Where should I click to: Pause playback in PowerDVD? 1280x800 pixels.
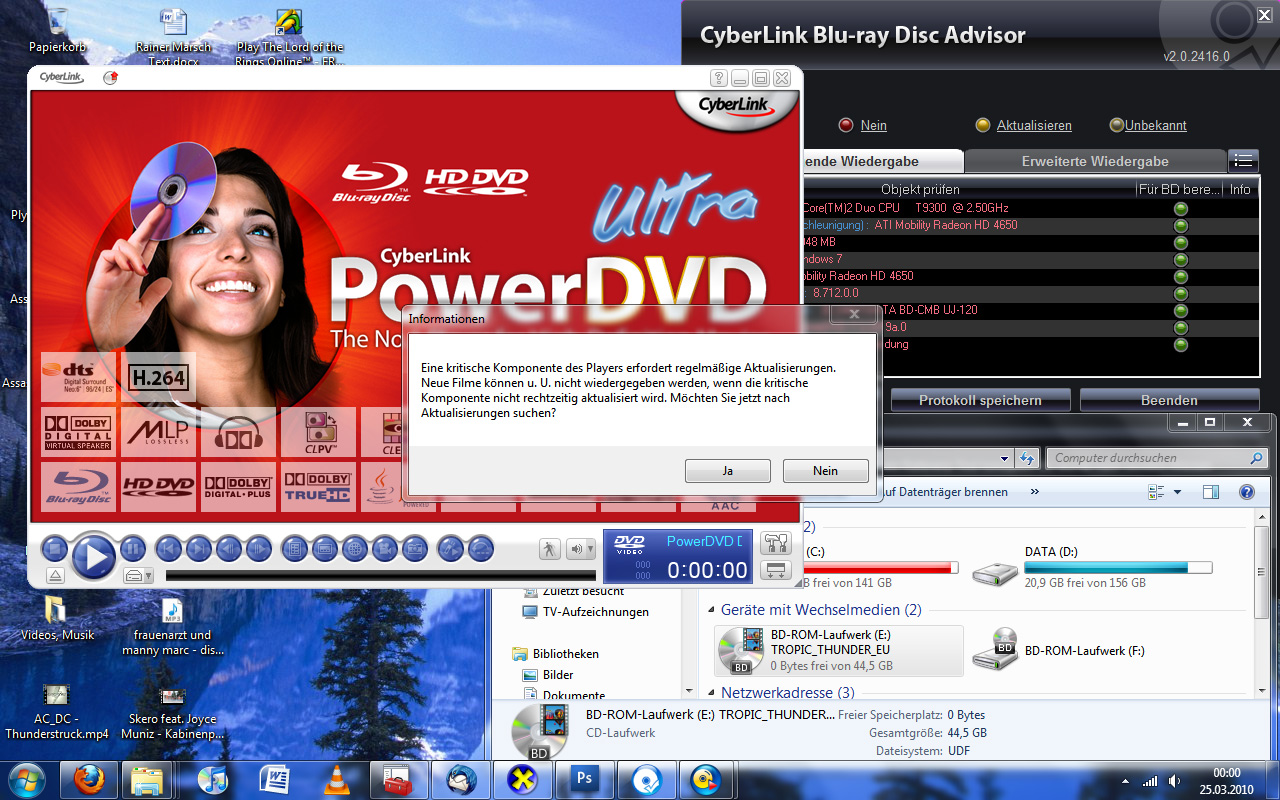click(x=133, y=548)
